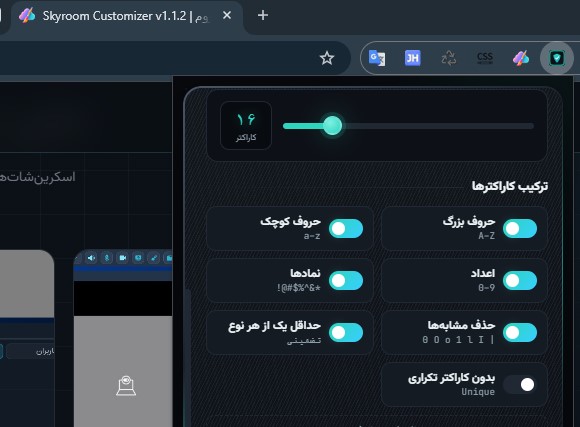The width and height of the screenshot is (580, 427).
Task: Click the microphone icon in the screenshot preview
Action: pos(107,258)
